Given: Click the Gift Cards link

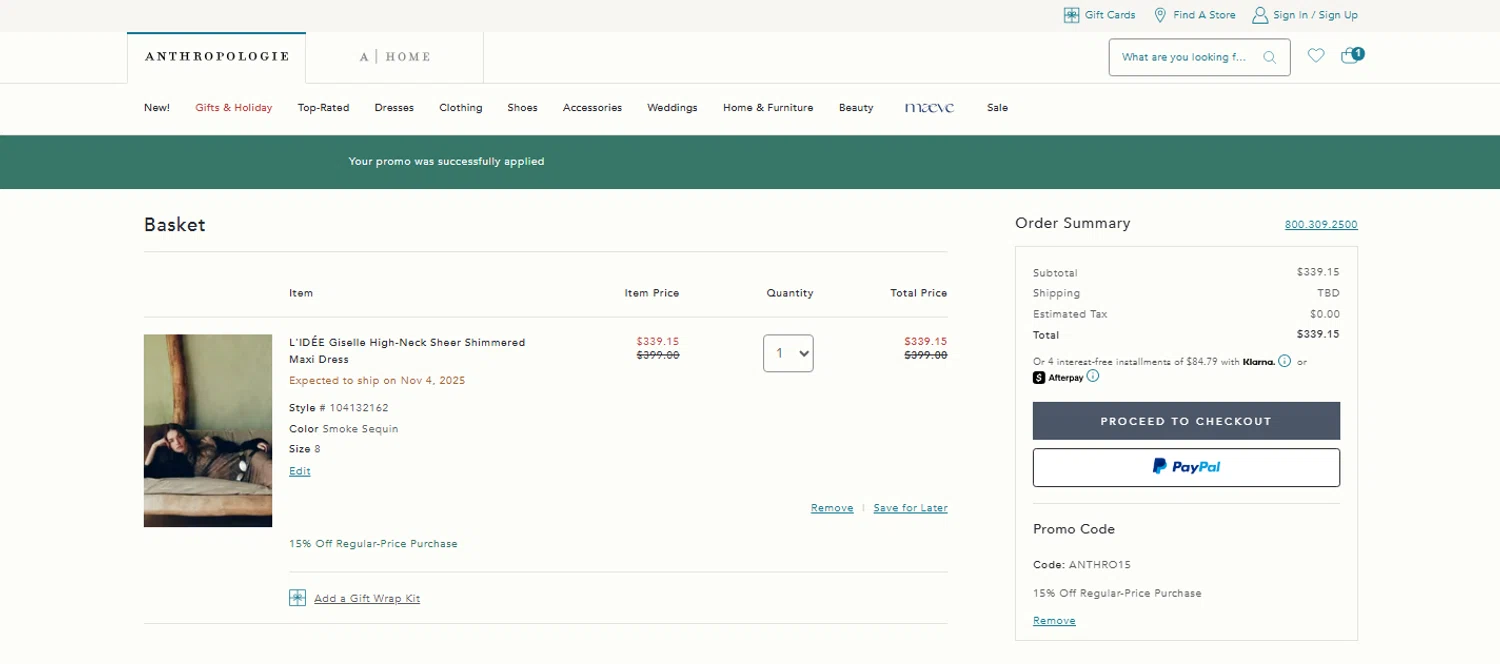Looking at the screenshot, I should pos(1110,15).
